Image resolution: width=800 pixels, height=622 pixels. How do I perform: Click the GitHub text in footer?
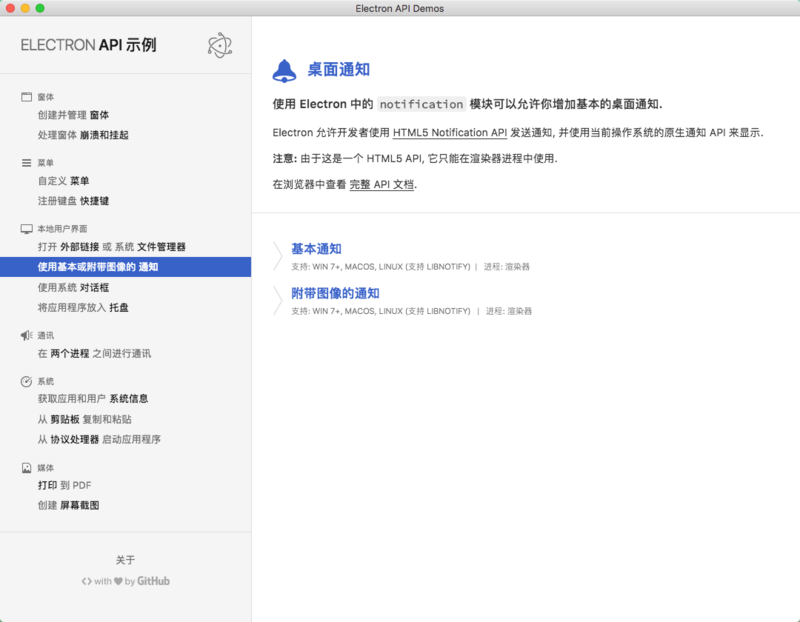[153, 581]
